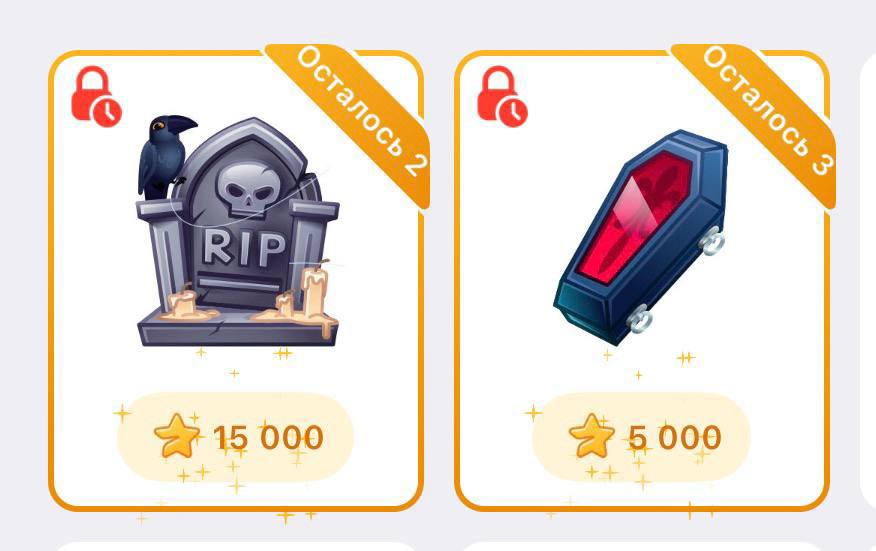The width and height of the screenshot is (876, 551).
Task: Click the red lock icon on tombstone card
Action: [96, 96]
